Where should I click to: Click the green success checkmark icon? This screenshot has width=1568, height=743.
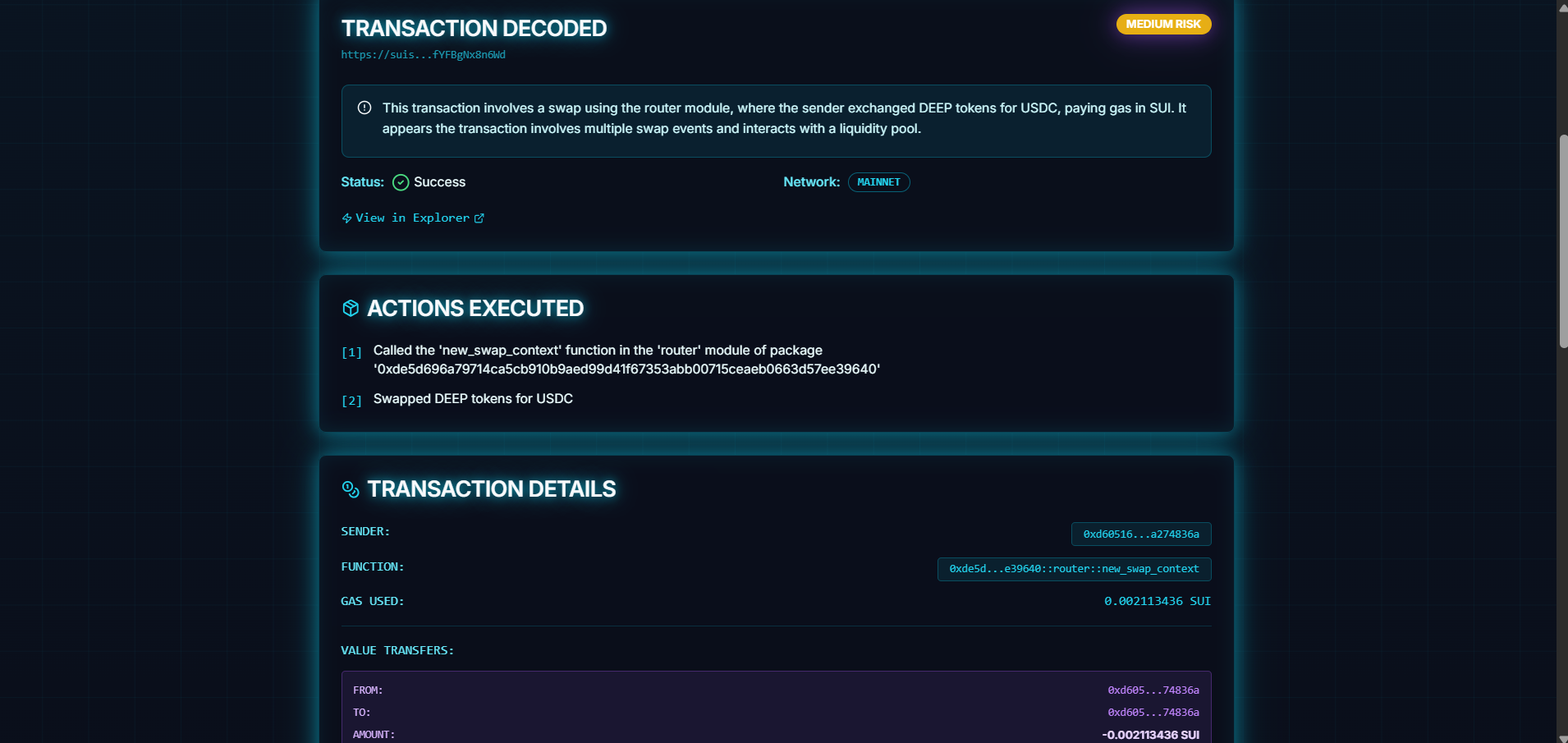pos(400,182)
